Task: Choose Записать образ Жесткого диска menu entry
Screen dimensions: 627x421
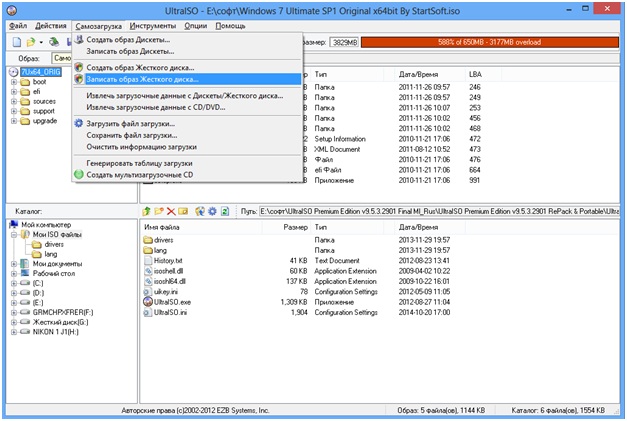Action: 187,79
